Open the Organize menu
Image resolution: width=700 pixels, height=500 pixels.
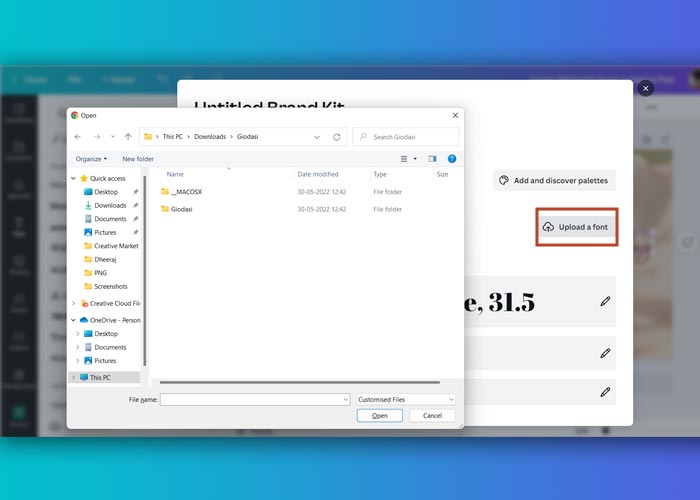(x=91, y=159)
